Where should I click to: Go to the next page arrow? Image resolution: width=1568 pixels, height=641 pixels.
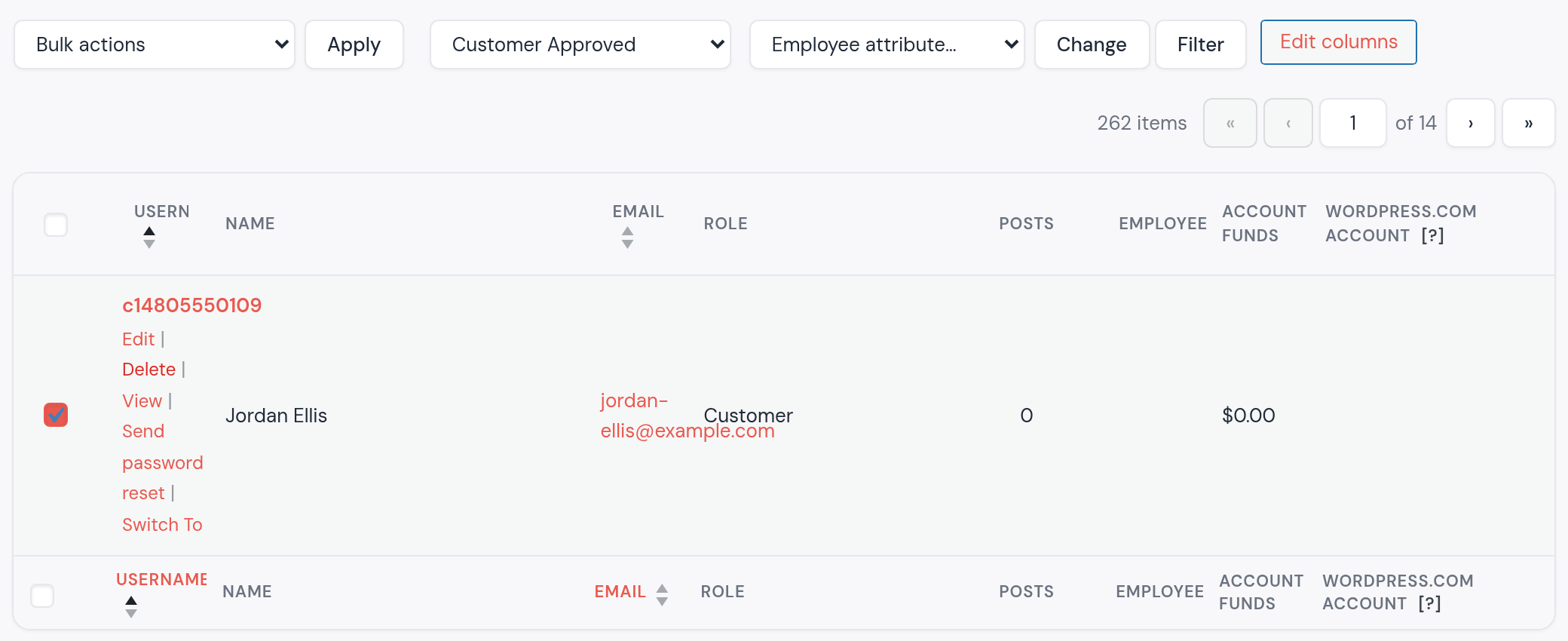[x=1471, y=123]
